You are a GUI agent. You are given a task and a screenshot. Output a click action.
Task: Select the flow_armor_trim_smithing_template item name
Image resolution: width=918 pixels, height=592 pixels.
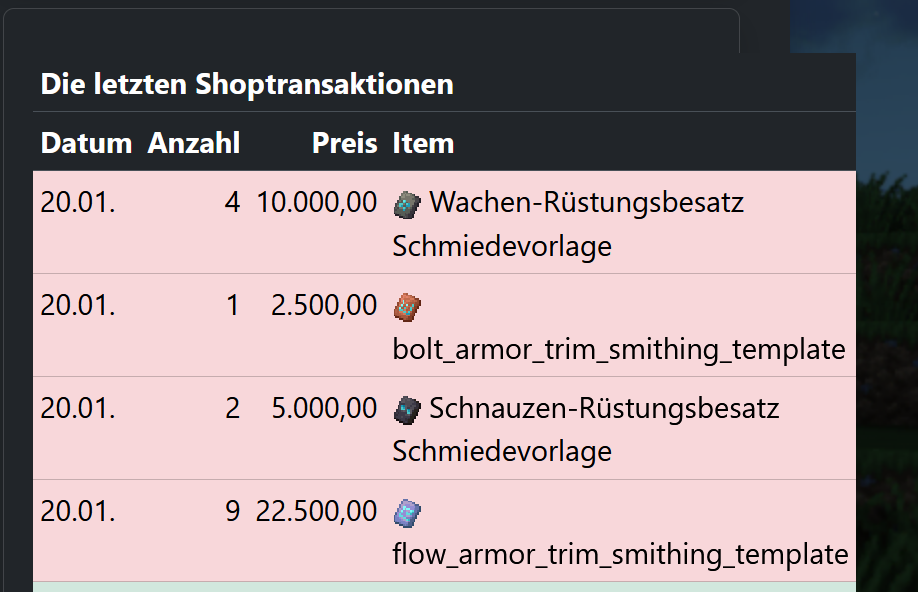pos(620,554)
